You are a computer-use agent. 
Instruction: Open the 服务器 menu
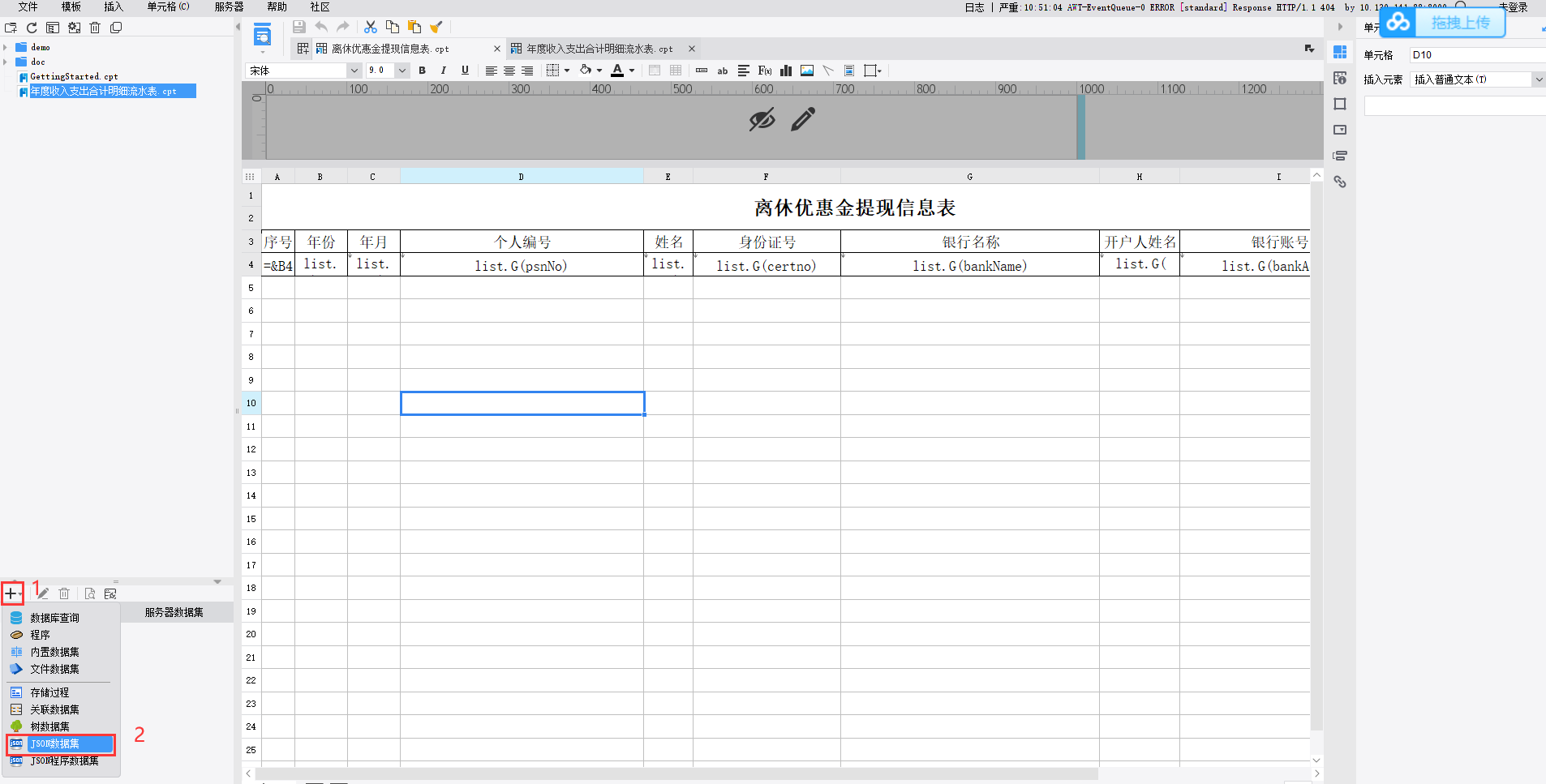[x=229, y=6]
